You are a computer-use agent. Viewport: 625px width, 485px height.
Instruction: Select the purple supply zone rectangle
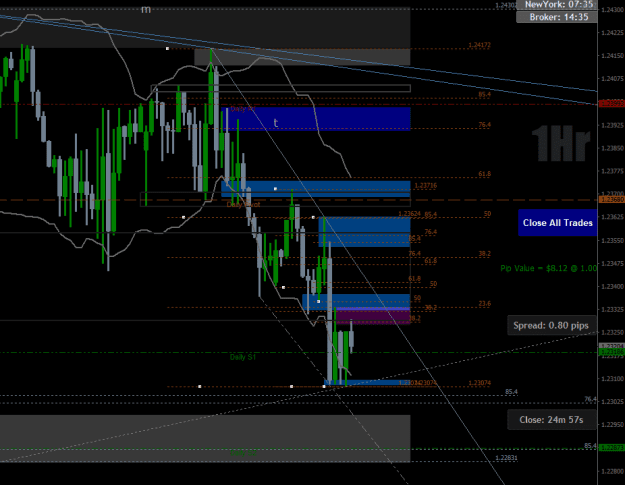[373, 317]
